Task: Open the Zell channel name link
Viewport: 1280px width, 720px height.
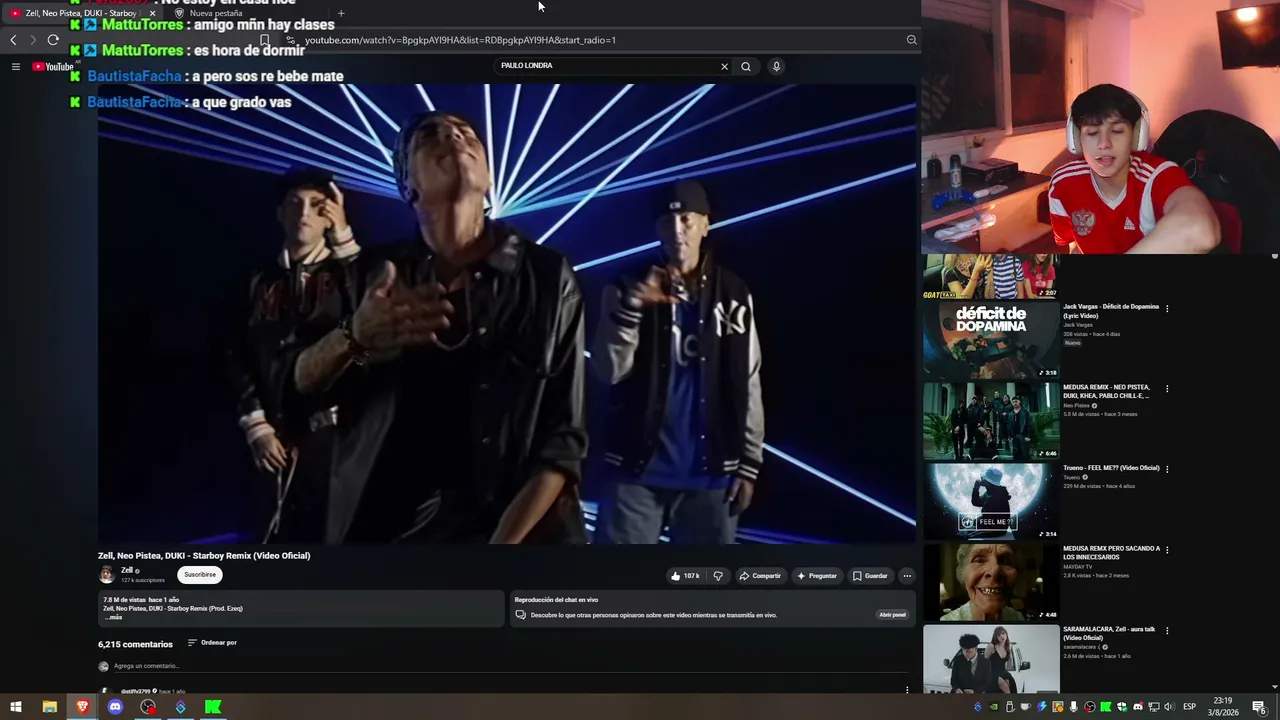Action: coord(127,570)
